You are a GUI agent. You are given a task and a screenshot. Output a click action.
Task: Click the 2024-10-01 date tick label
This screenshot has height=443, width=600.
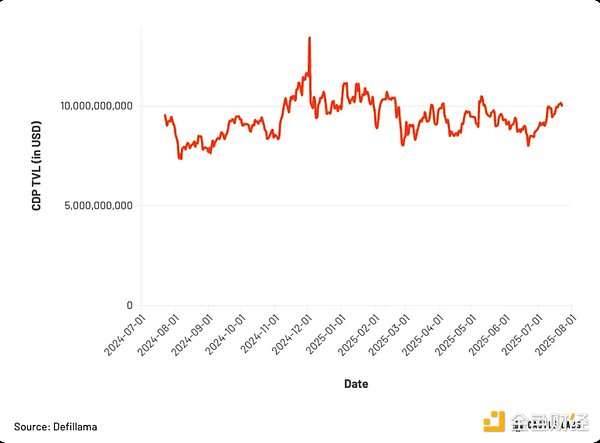click(222, 334)
